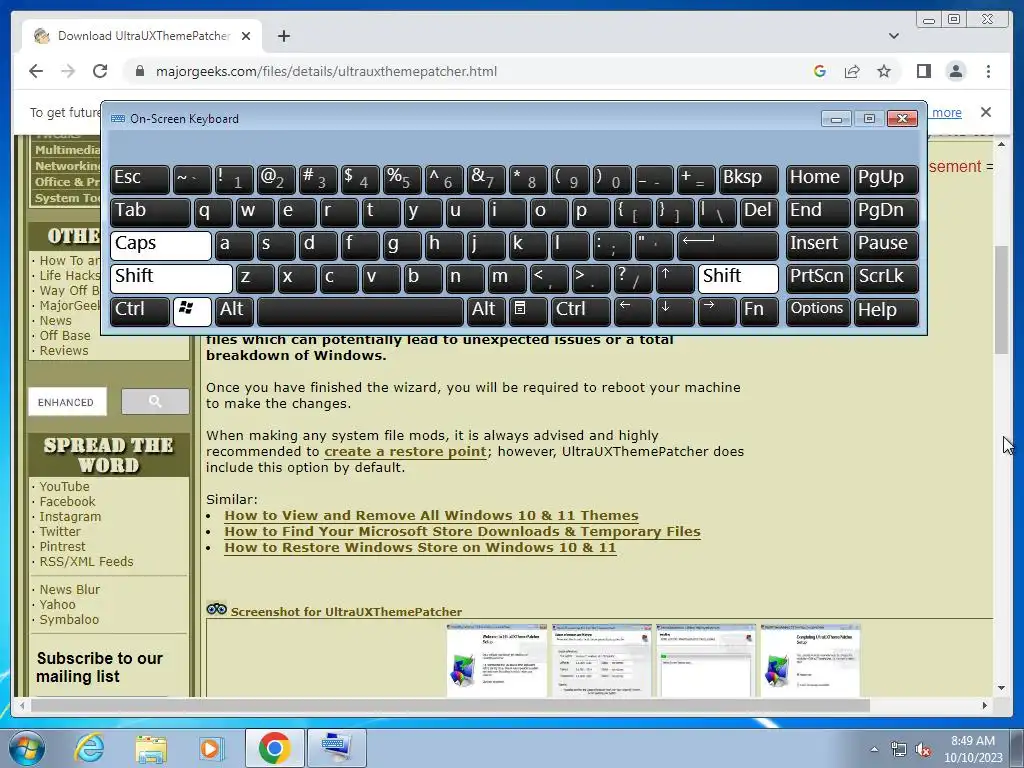The width and height of the screenshot is (1024, 768).
Task: Click the Chrome forward arrow
Action: (x=68, y=71)
